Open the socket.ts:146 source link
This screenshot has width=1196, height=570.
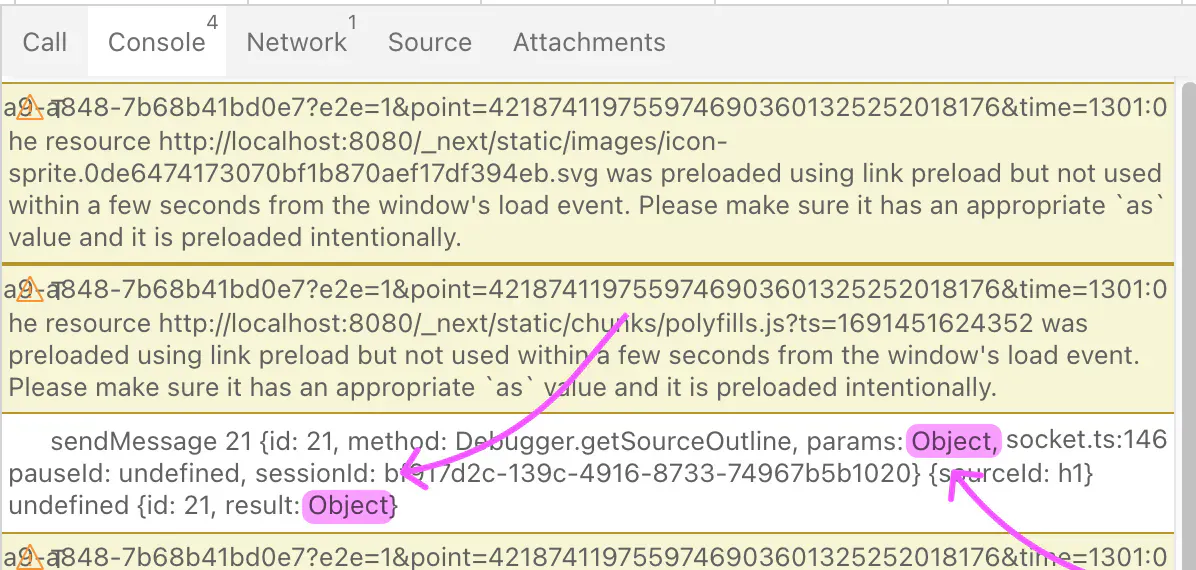(x=1086, y=440)
